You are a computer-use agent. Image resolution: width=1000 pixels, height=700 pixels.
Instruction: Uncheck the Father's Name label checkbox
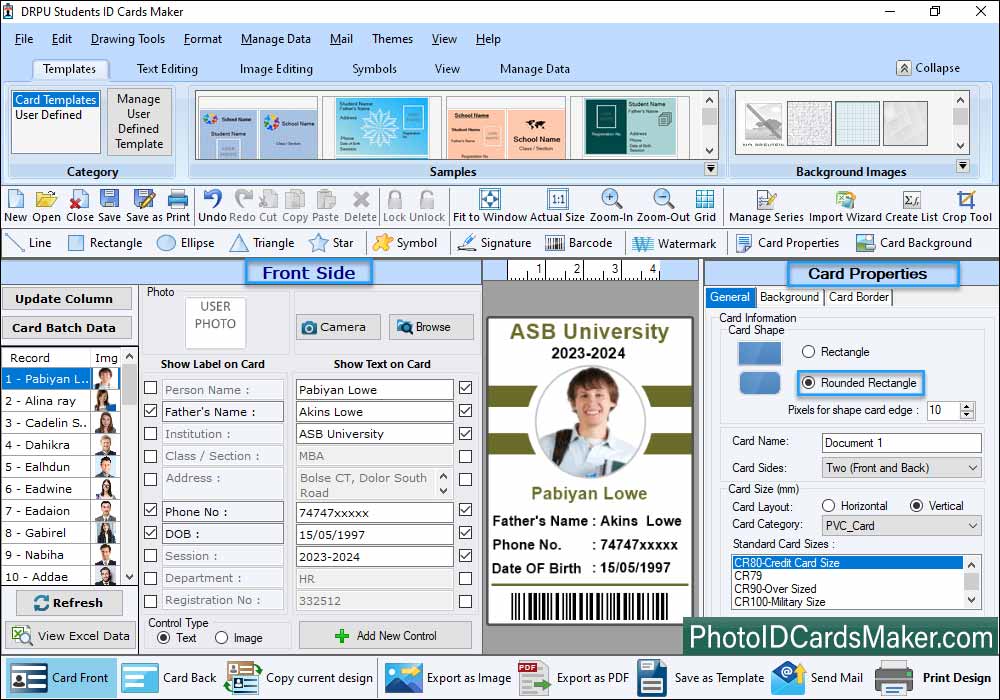151,411
